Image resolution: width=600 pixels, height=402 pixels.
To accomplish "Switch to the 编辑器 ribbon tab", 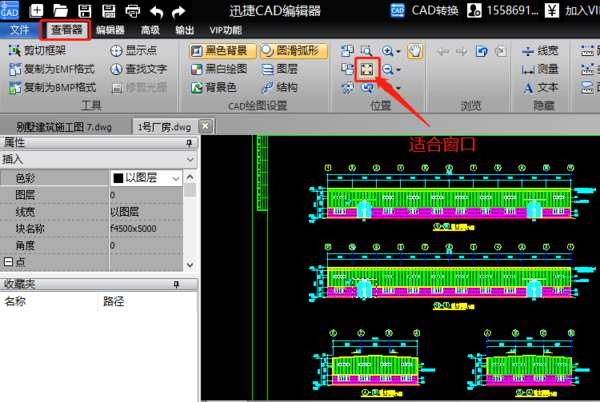I will (110, 30).
